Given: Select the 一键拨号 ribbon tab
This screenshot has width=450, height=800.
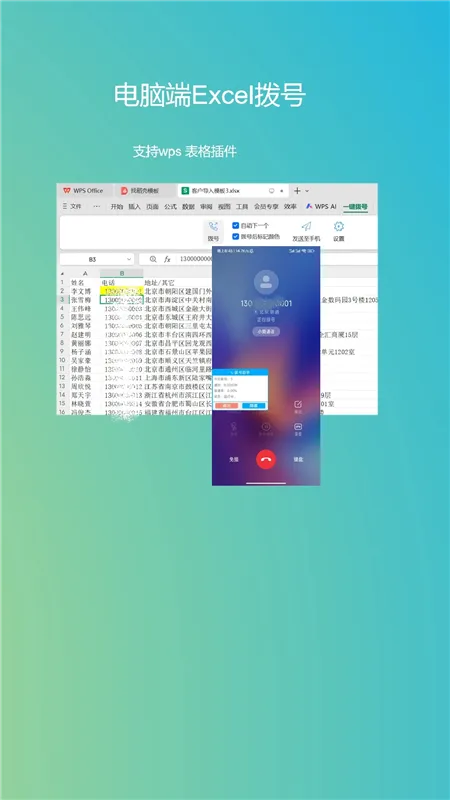Looking at the screenshot, I should click(x=355, y=207).
